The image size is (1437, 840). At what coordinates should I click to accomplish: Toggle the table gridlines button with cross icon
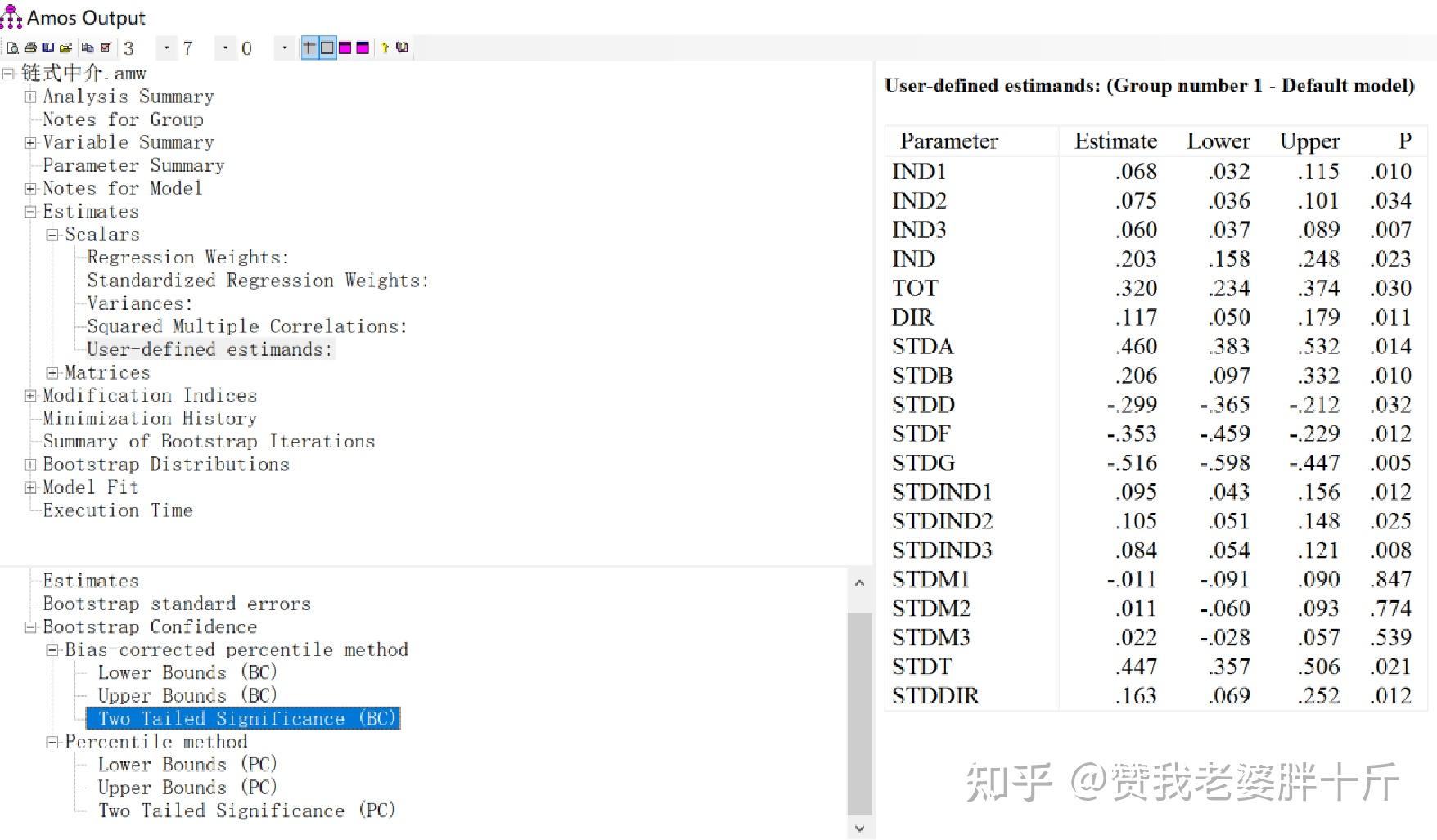(309, 47)
